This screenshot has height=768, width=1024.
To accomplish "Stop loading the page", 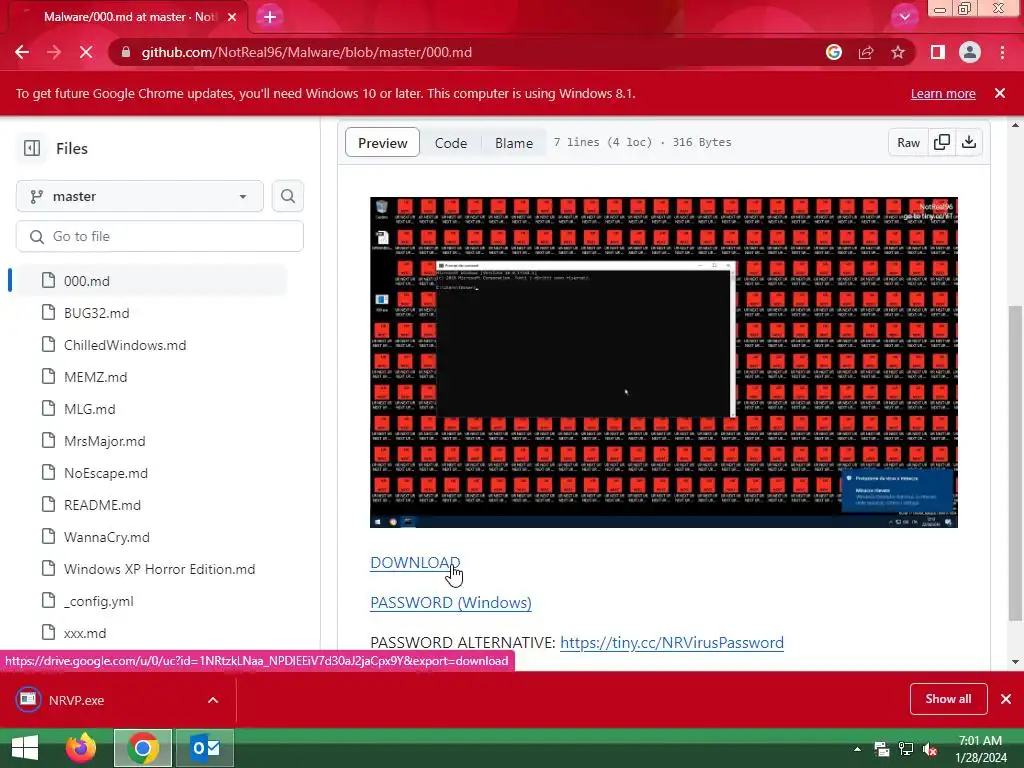I will [86, 52].
